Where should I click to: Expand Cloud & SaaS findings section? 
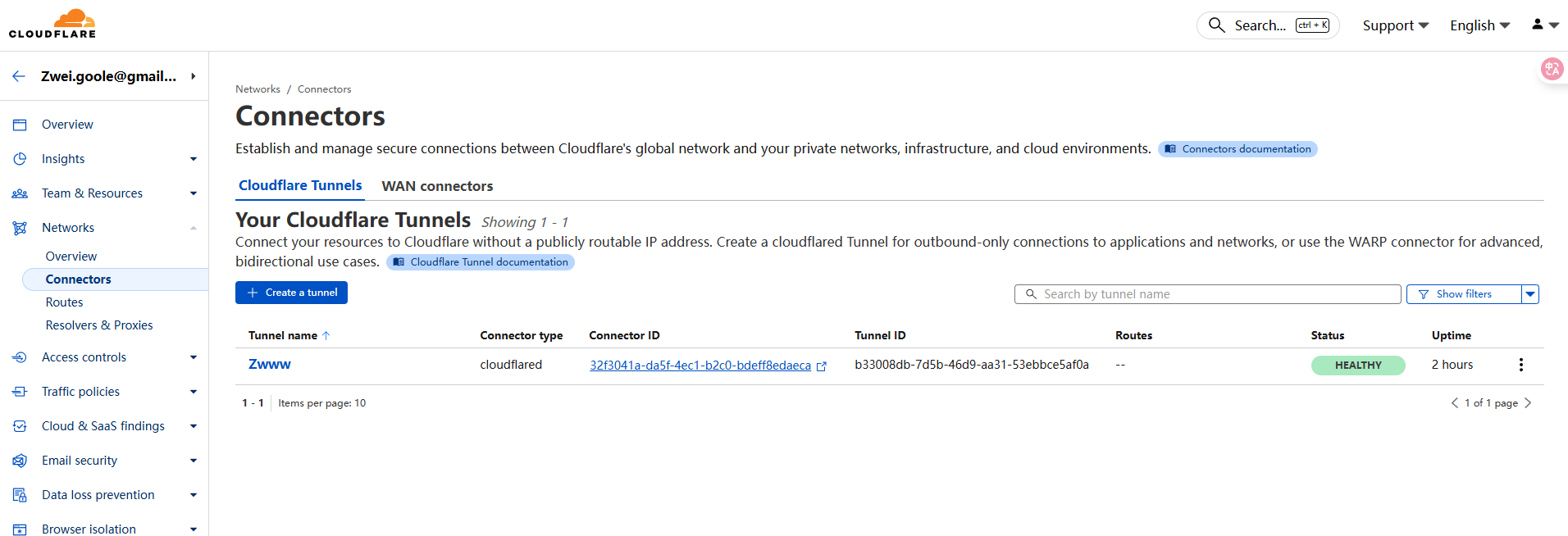coord(194,426)
